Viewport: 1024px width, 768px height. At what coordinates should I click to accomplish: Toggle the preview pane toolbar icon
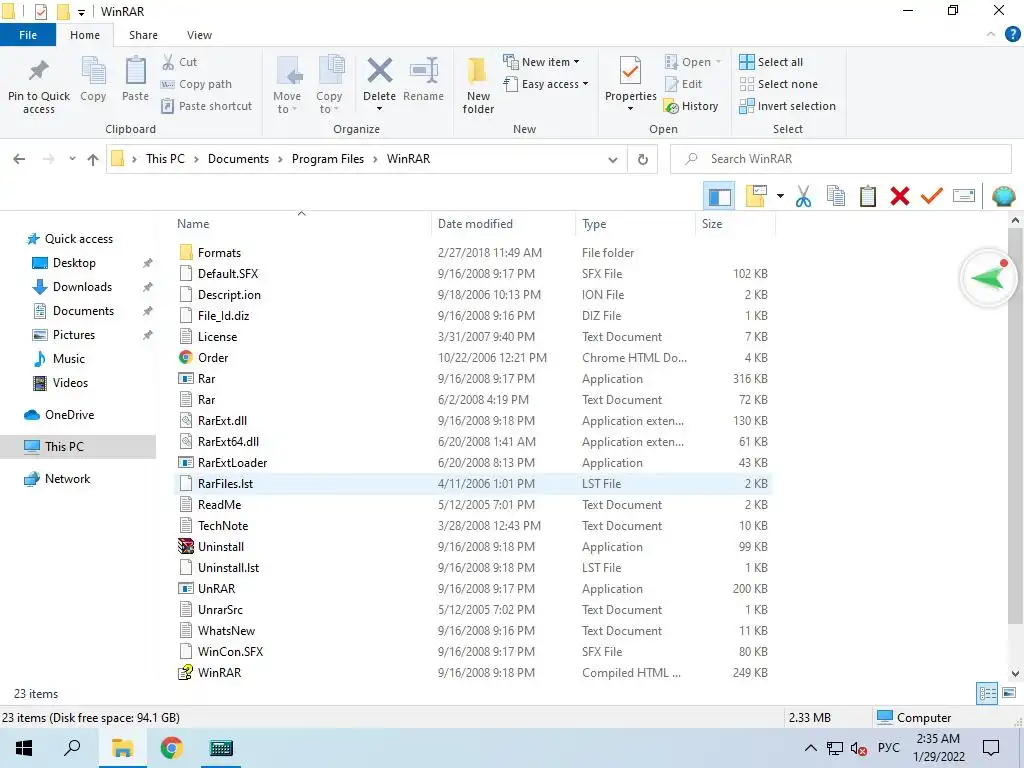720,196
